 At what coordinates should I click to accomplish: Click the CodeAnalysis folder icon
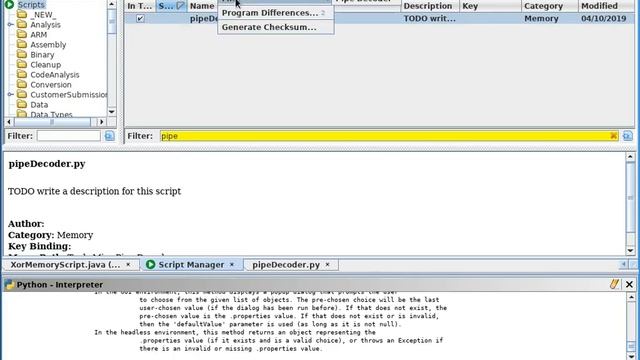click(22, 75)
